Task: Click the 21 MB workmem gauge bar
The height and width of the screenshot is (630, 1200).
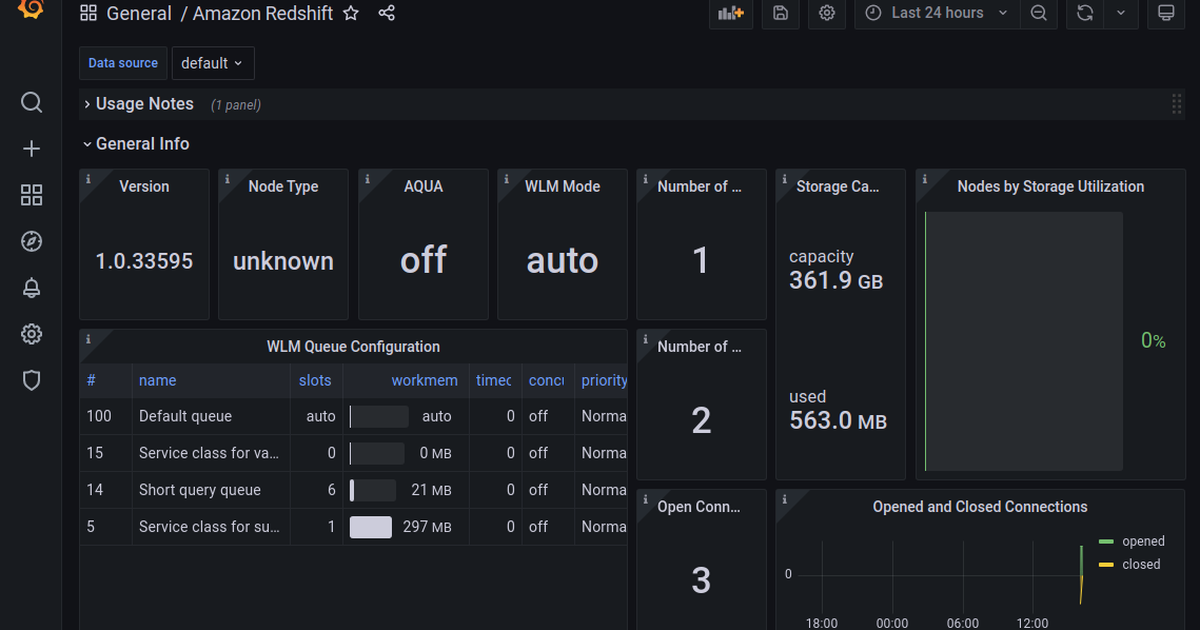Action: pyautogui.click(x=373, y=490)
